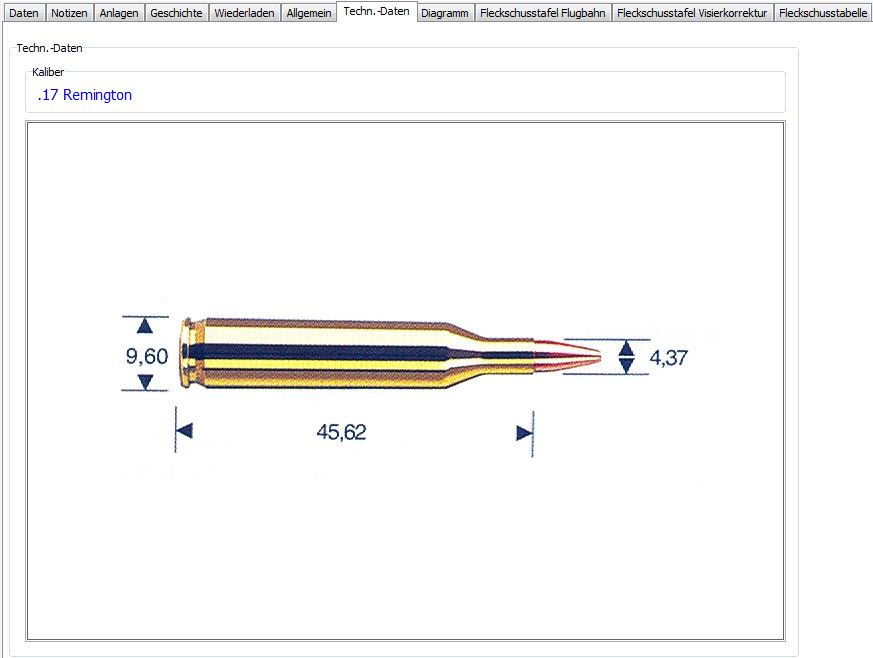Switch to the Fleckschusstabelle tab
This screenshot has height=658, width=873.
pyautogui.click(x=823, y=13)
